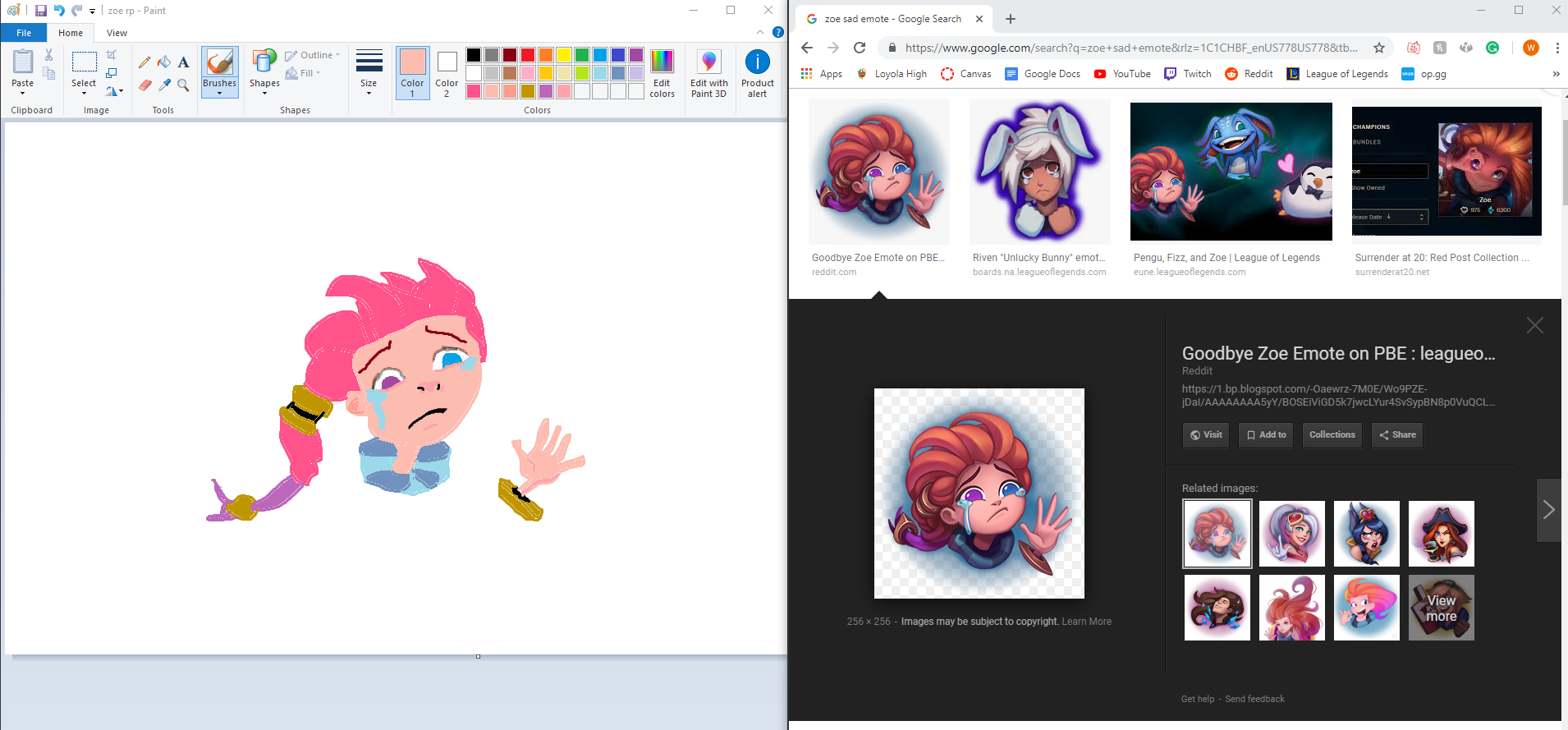Reload the Google search page
This screenshot has height=730, width=1568.
tap(860, 48)
